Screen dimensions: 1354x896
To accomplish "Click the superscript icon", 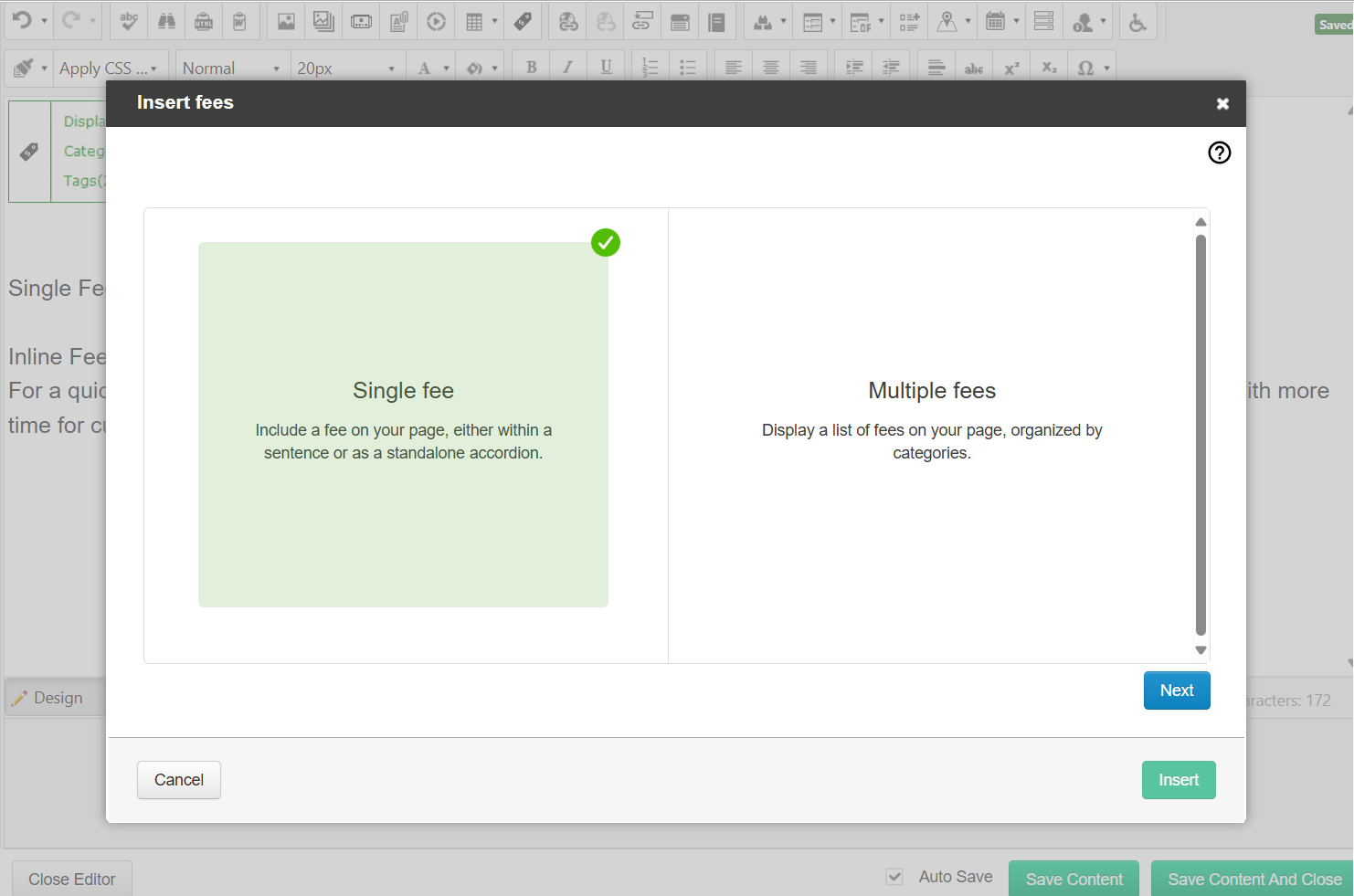I will [x=1011, y=69].
